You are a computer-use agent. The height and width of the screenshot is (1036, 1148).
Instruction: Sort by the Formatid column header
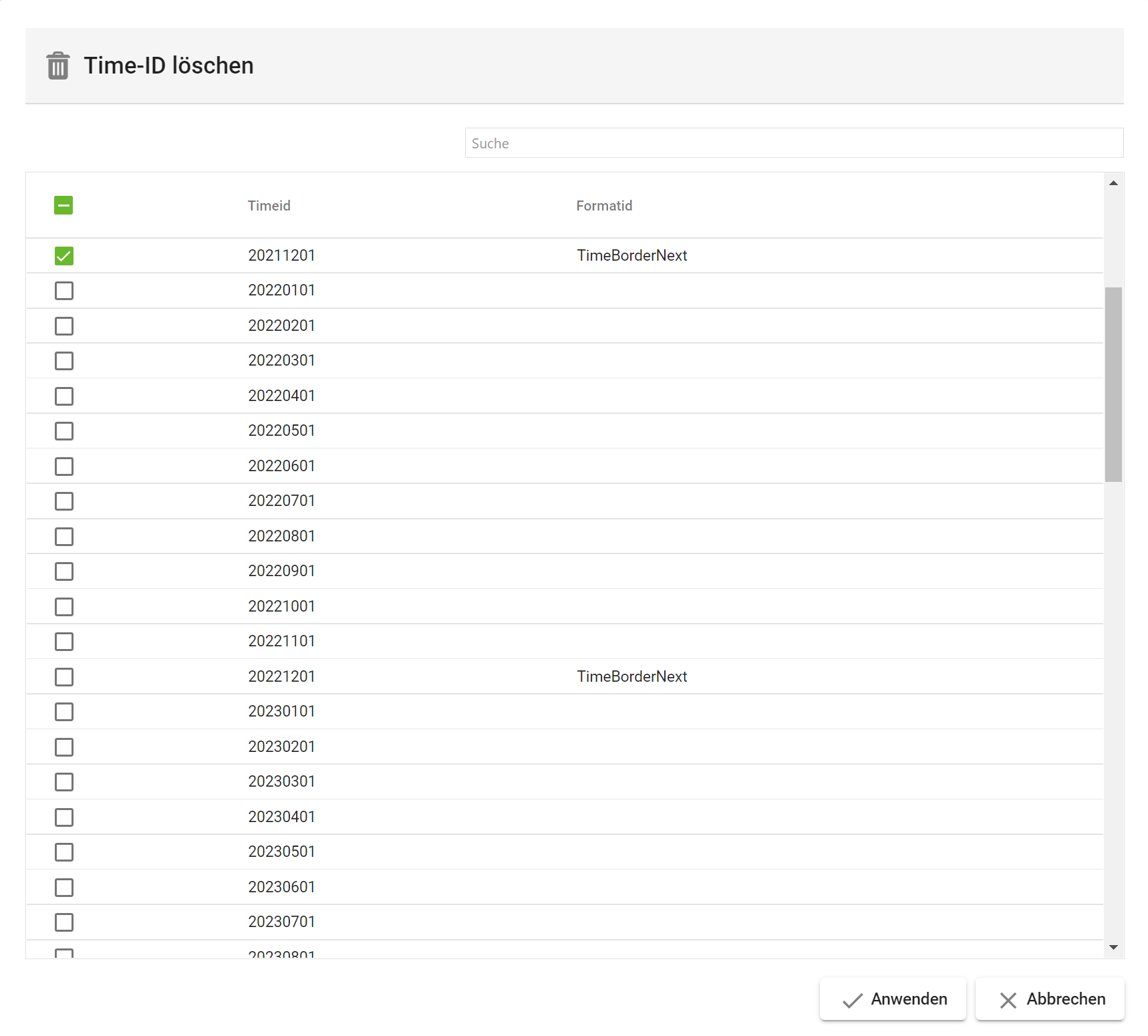click(x=604, y=206)
